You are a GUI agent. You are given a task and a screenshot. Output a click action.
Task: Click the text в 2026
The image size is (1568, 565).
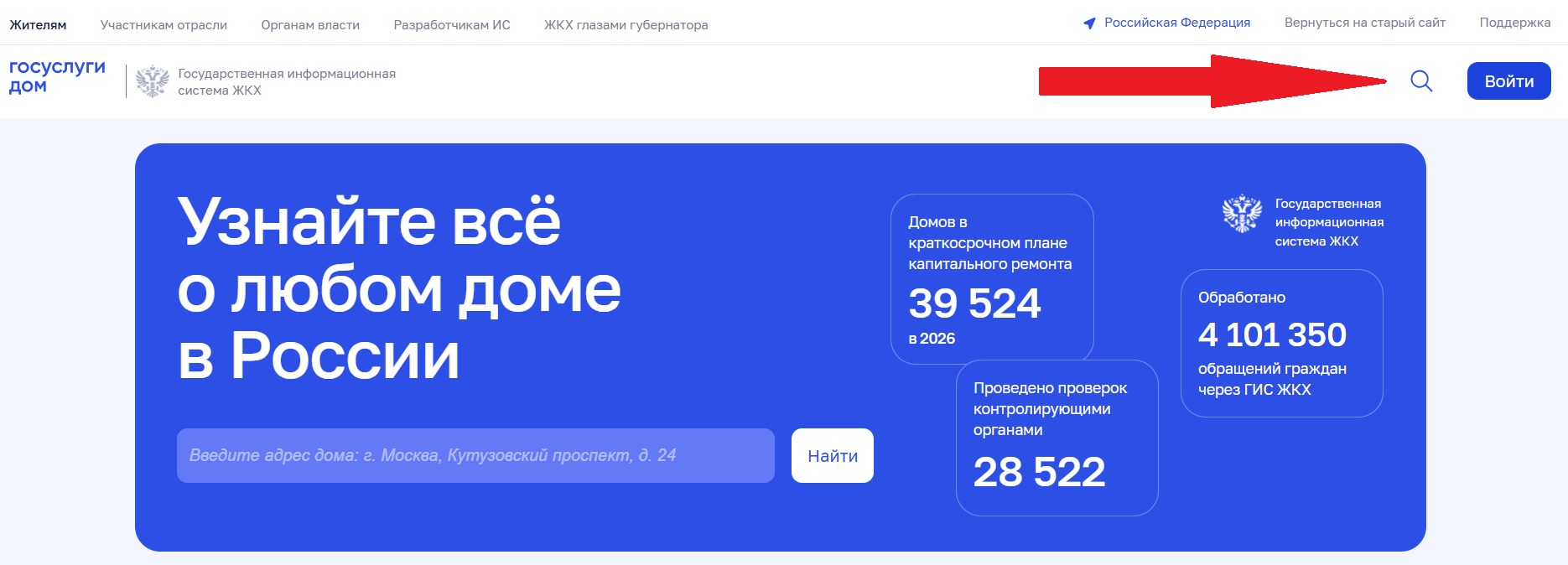coord(932,339)
